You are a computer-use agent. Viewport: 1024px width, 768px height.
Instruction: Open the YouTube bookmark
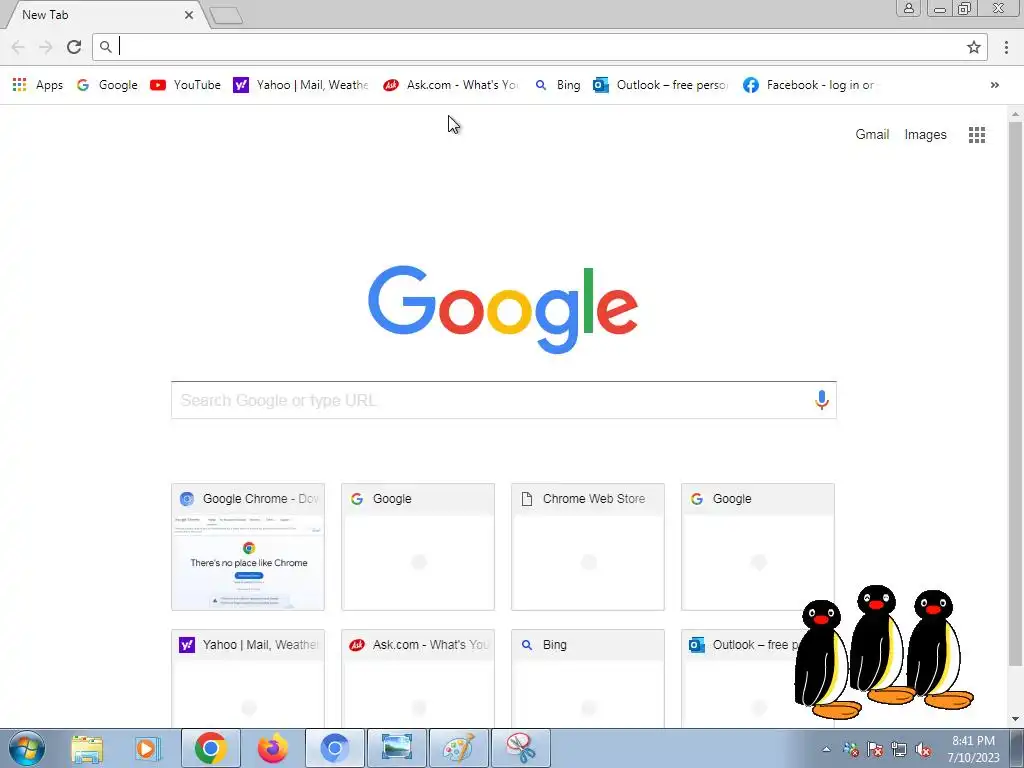pyautogui.click(x=185, y=85)
